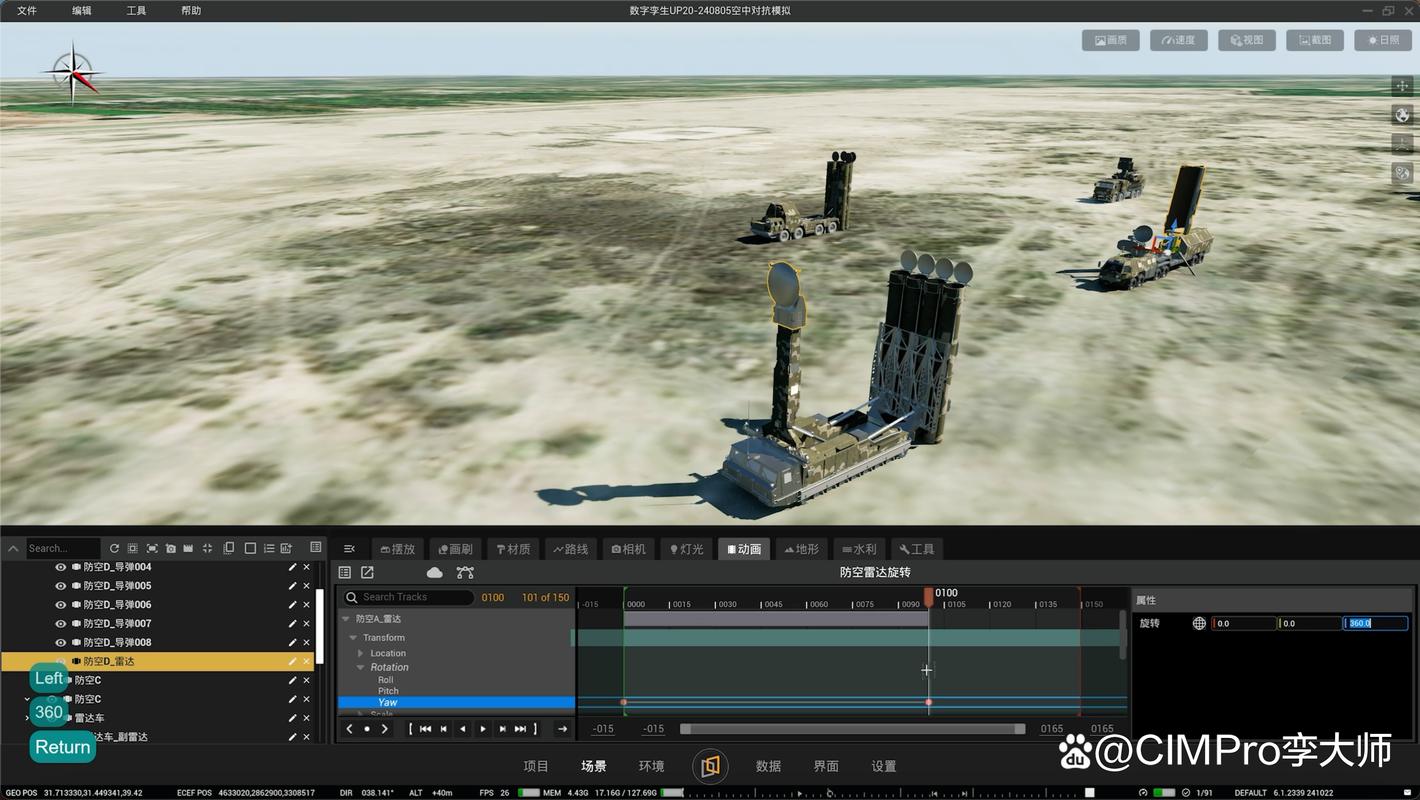The height and width of the screenshot is (800, 1420).
Task: Click the list view icon in tree toolbar
Action: tap(269, 548)
